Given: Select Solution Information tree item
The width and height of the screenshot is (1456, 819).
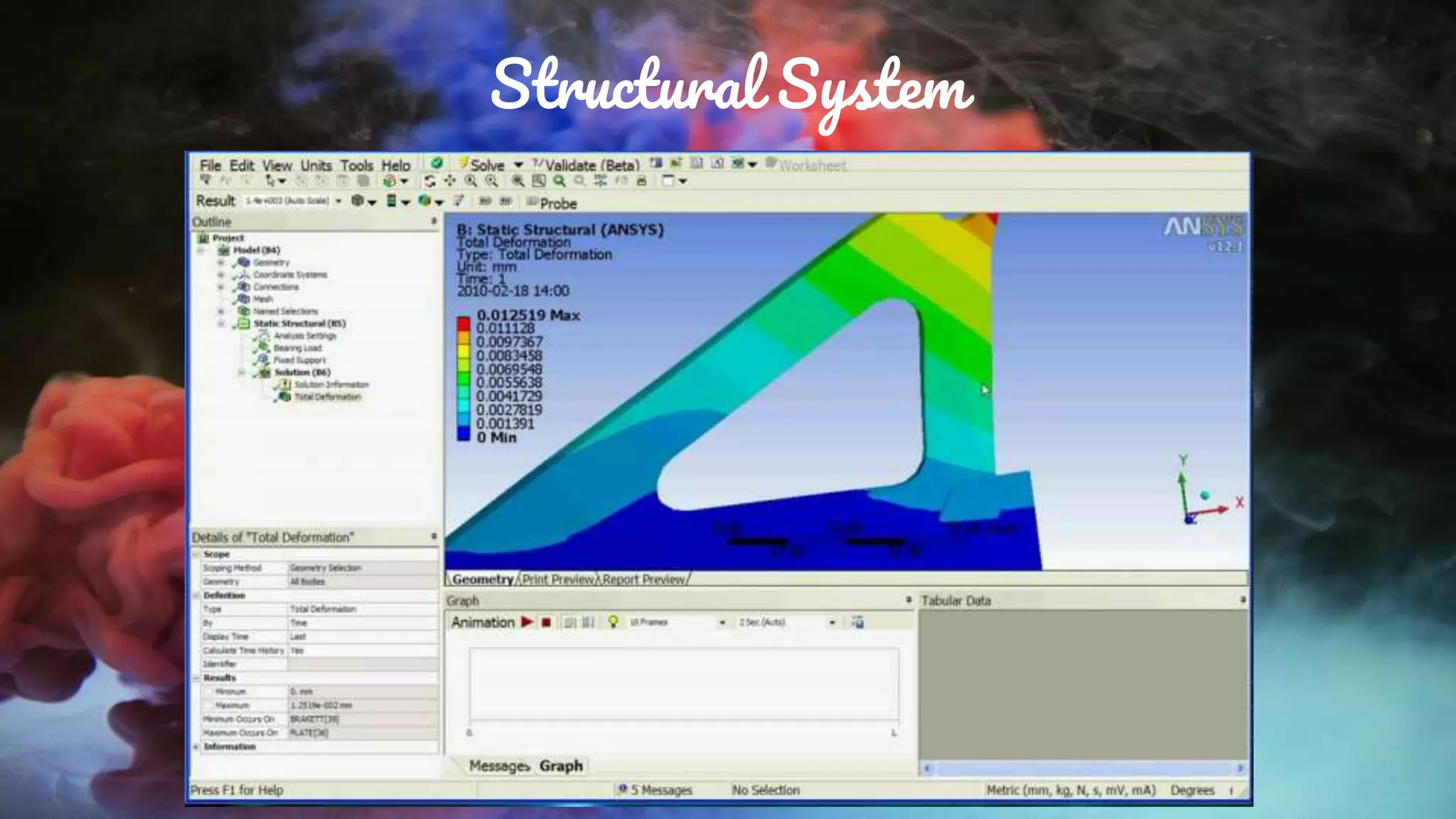Looking at the screenshot, I should (x=331, y=385).
